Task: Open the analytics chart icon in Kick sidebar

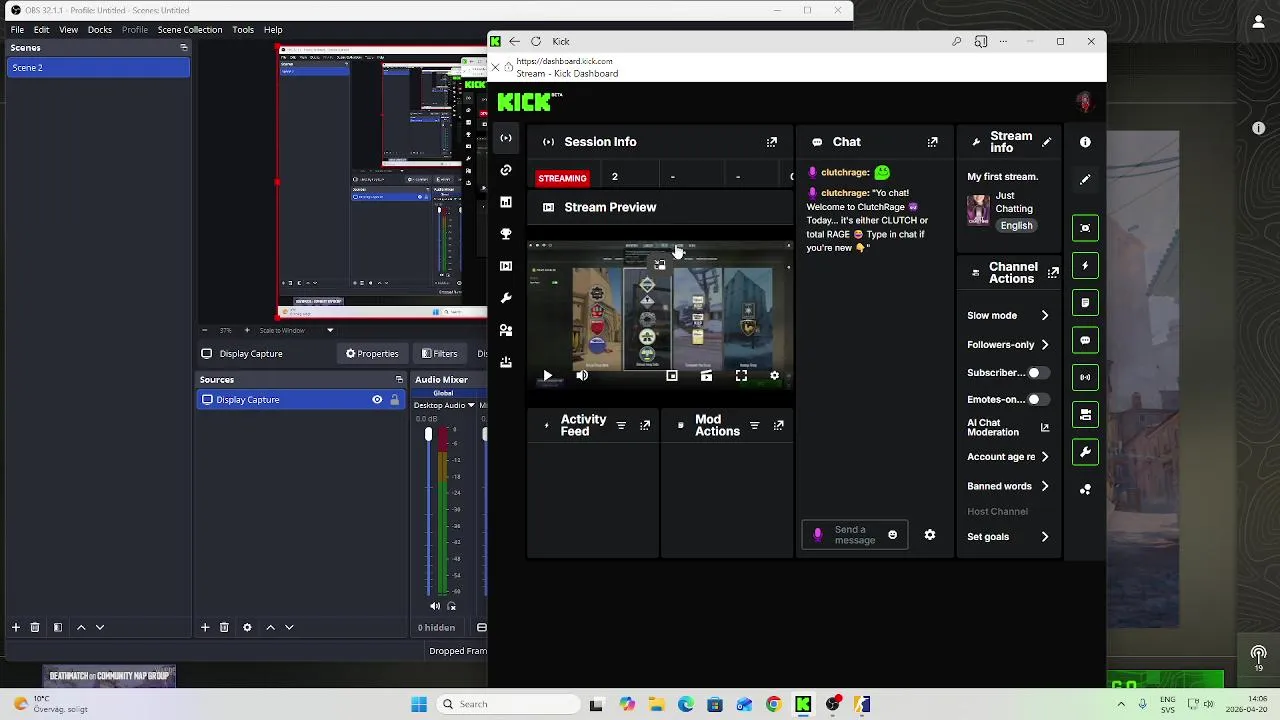Action: pos(506,202)
